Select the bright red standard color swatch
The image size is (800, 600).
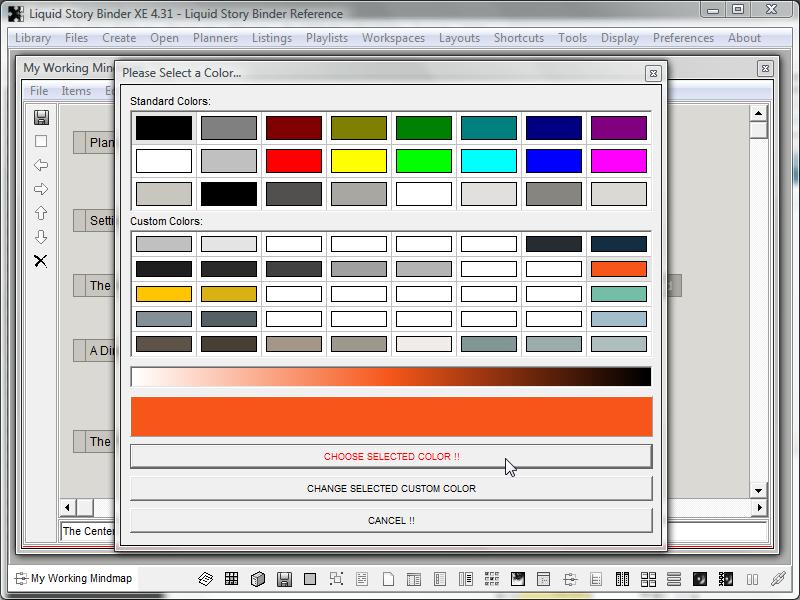294,160
